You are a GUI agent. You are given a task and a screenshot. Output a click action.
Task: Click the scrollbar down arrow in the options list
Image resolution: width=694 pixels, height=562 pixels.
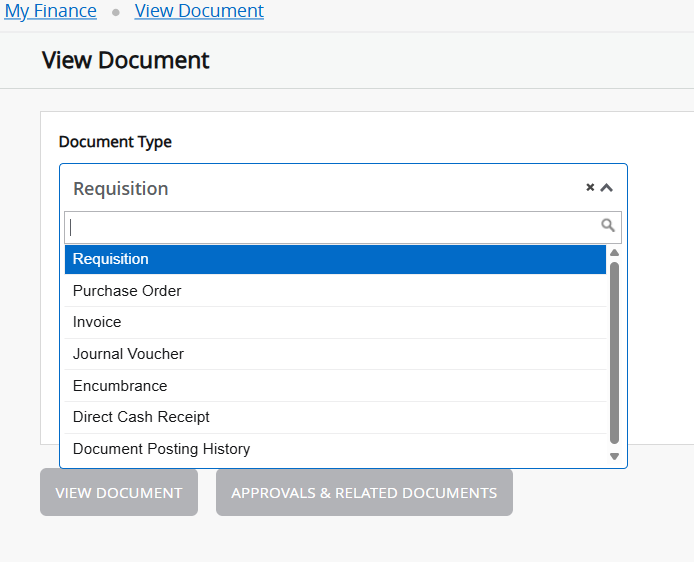[614, 457]
